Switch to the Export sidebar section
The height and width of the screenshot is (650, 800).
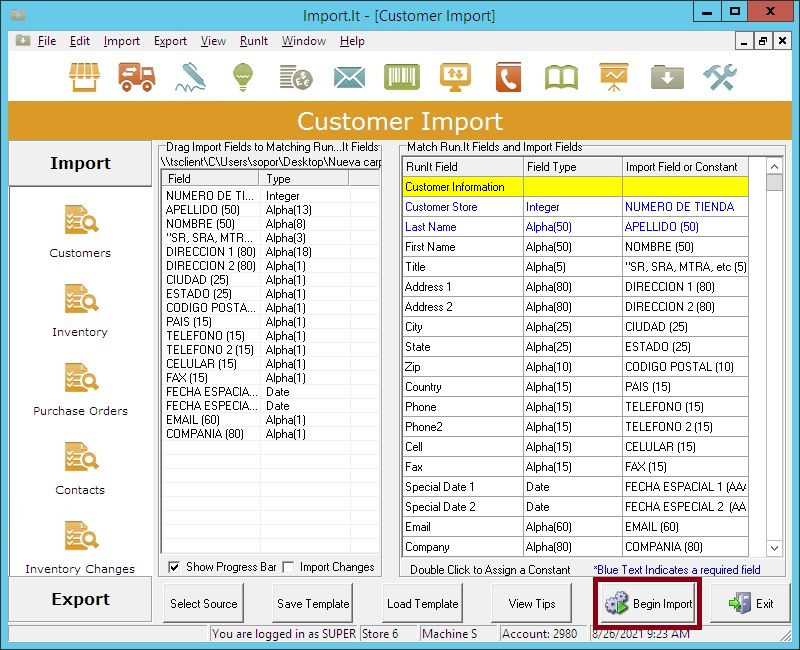80,599
